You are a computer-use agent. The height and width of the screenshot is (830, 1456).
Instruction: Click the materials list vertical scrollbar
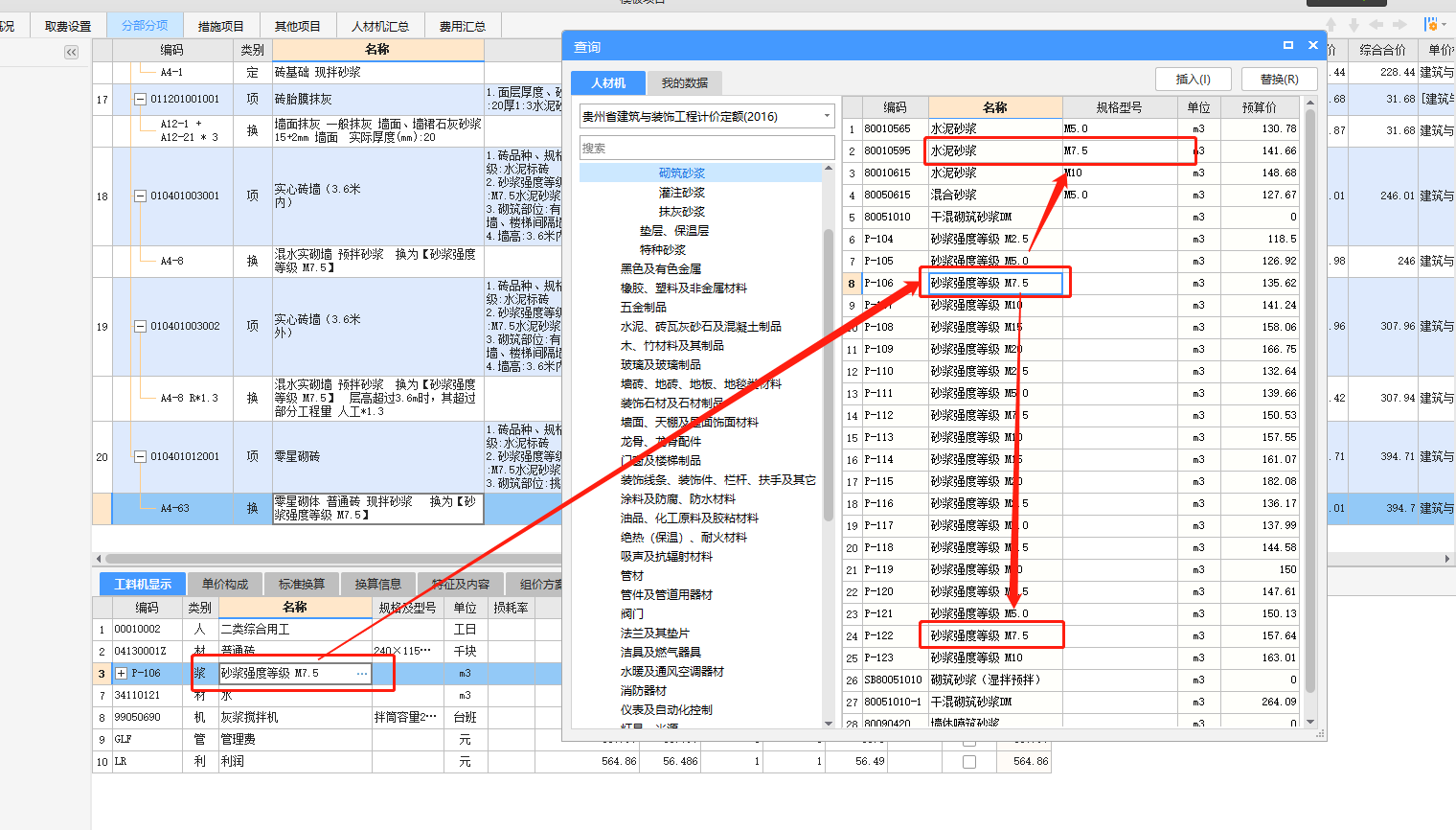1310,401
